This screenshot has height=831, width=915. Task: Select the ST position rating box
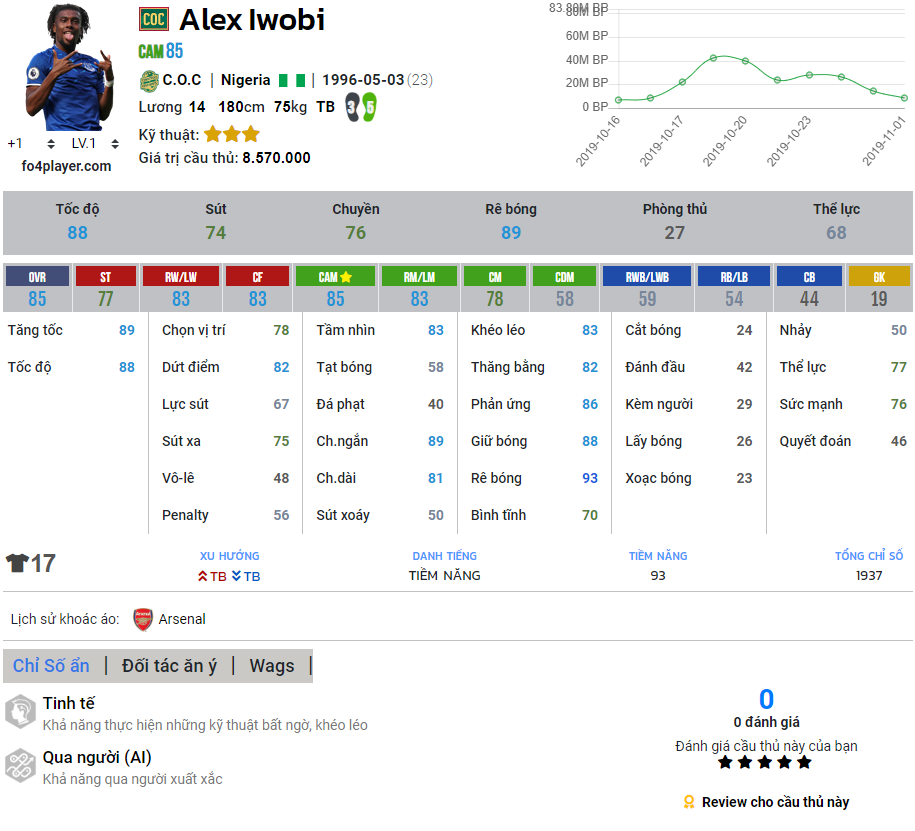click(x=106, y=288)
